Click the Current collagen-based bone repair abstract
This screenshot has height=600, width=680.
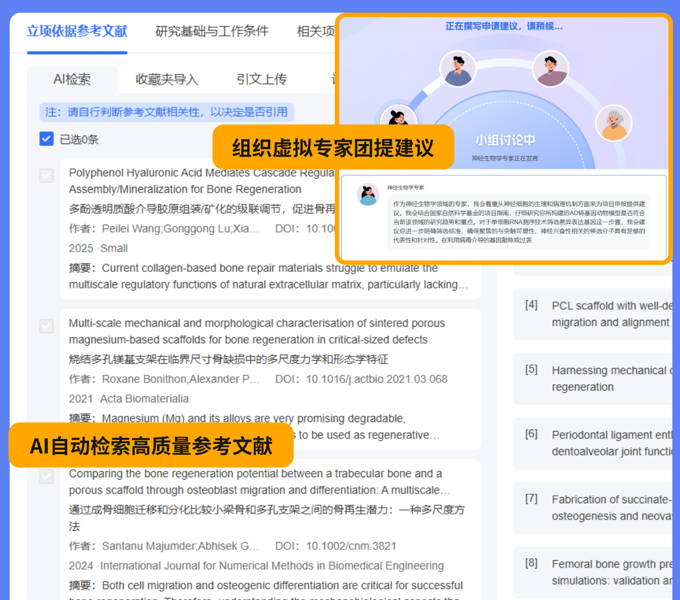(x=268, y=277)
